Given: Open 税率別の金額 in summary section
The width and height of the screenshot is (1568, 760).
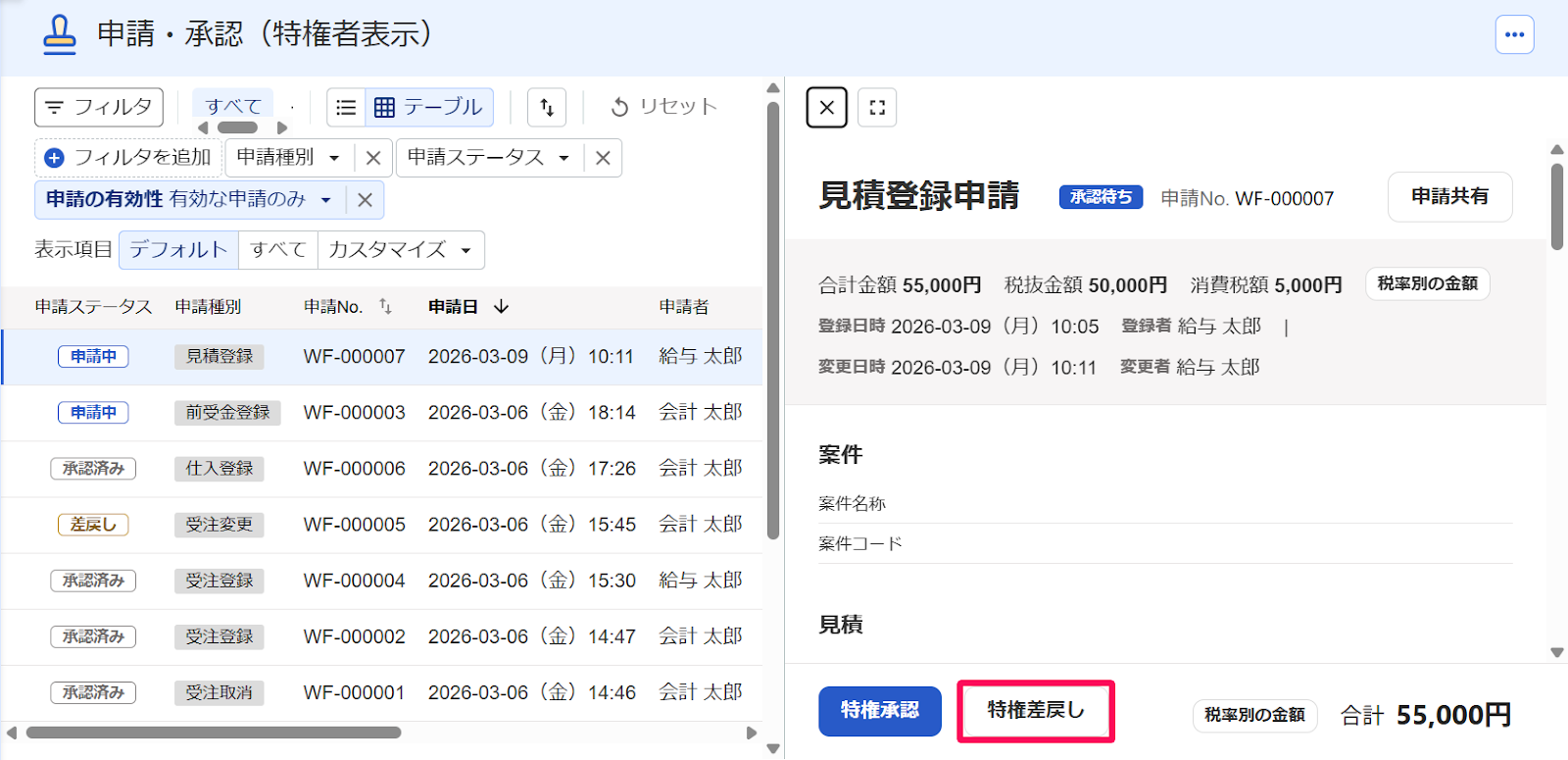Looking at the screenshot, I should (x=1428, y=283).
